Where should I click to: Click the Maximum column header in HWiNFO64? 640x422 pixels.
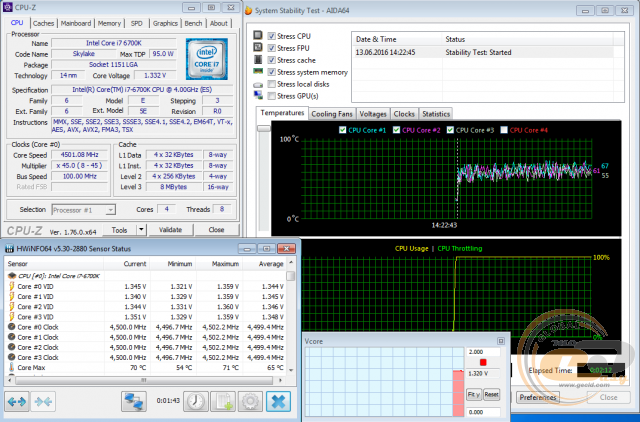pos(220,264)
